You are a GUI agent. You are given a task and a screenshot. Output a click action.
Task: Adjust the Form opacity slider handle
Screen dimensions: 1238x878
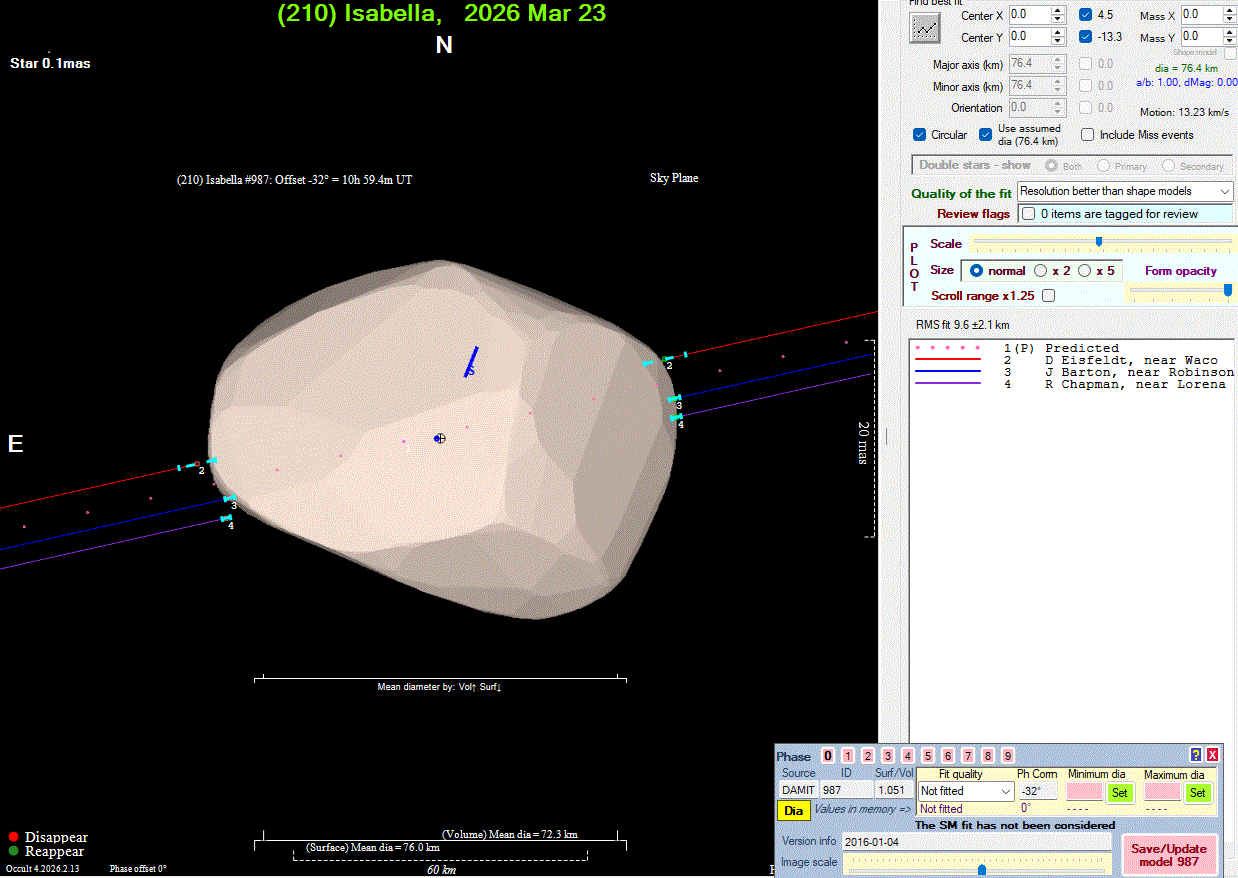(x=1228, y=290)
